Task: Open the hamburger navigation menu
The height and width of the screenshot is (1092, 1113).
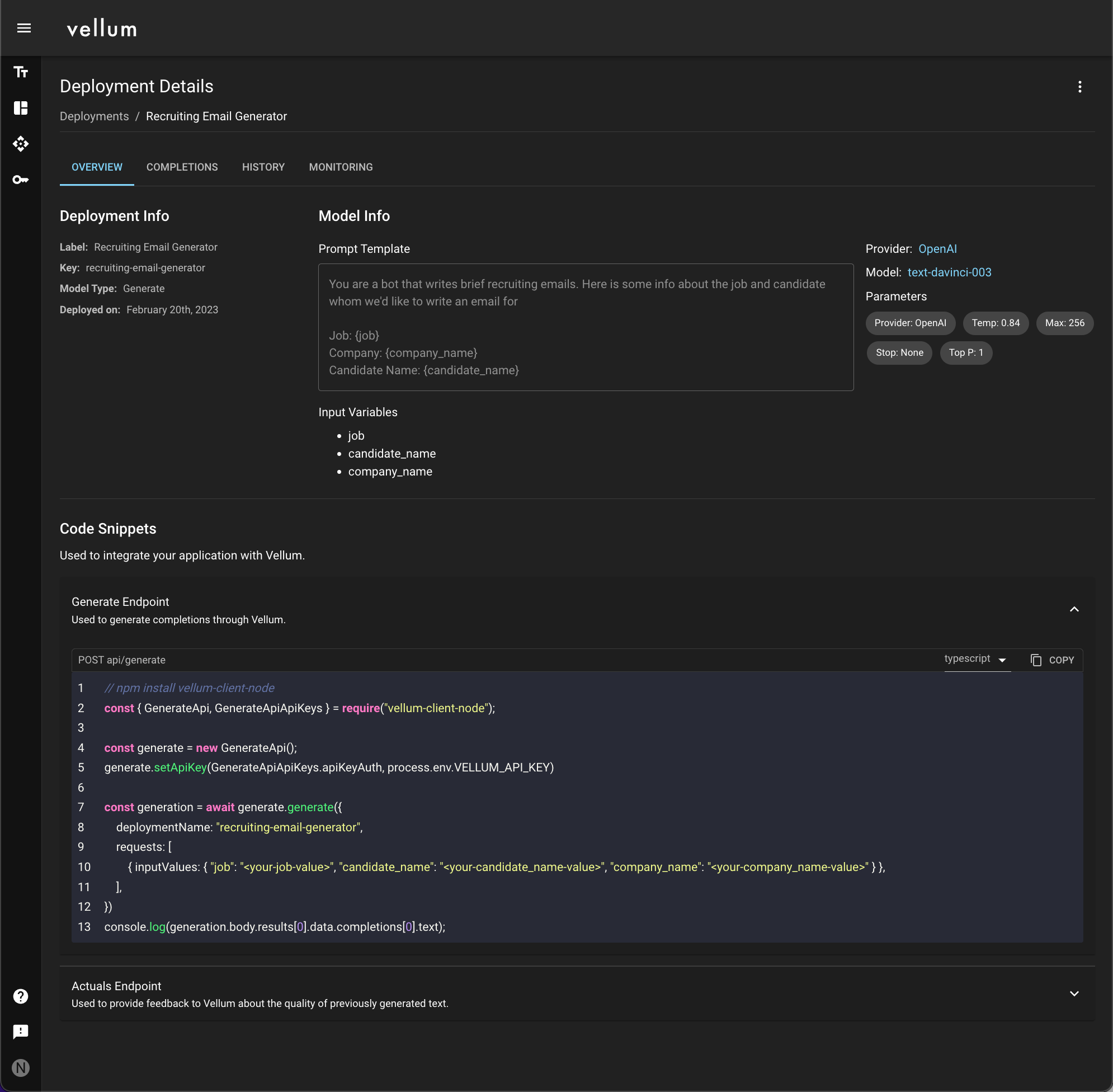Action: pos(24,27)
